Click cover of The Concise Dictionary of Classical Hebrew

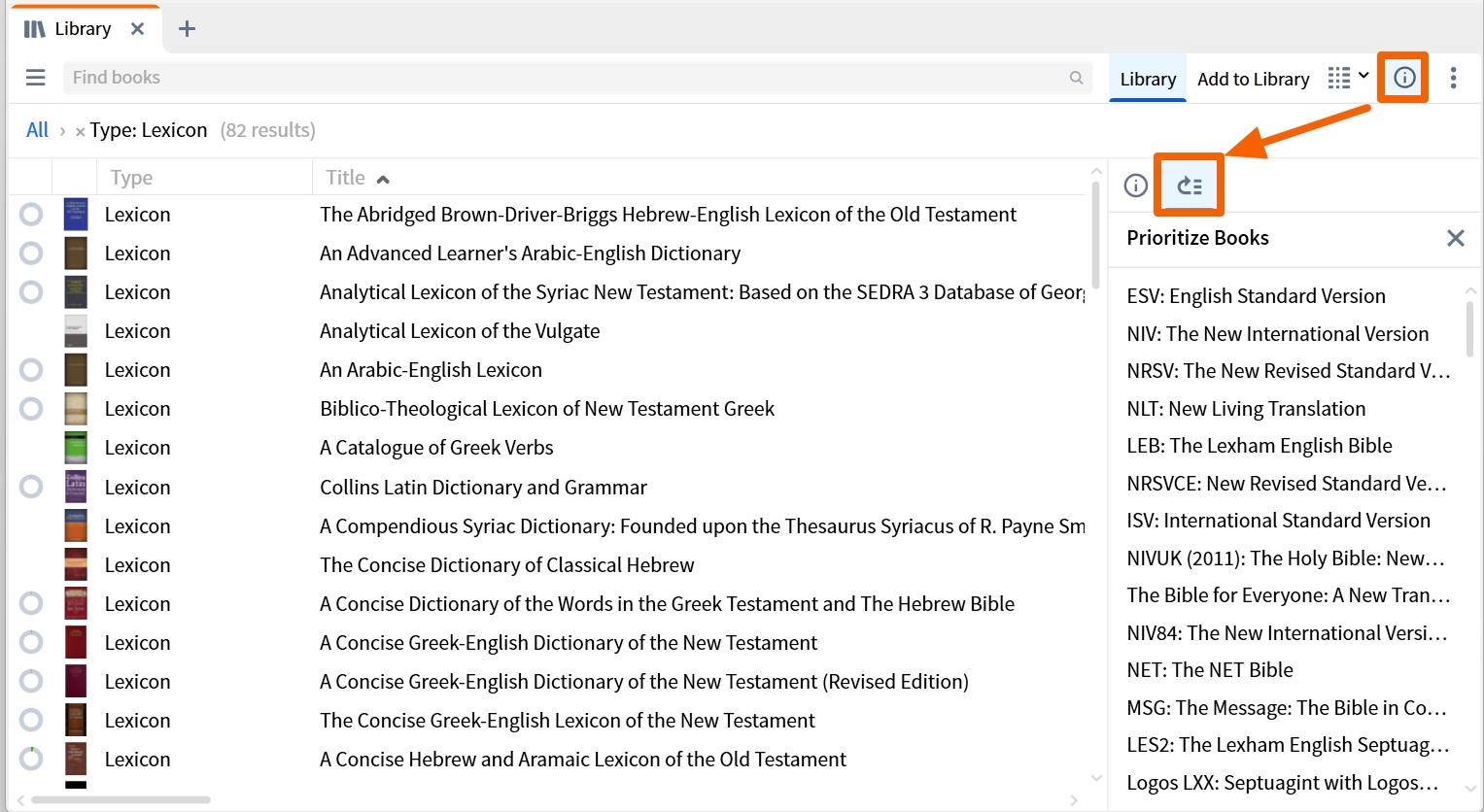76,564
